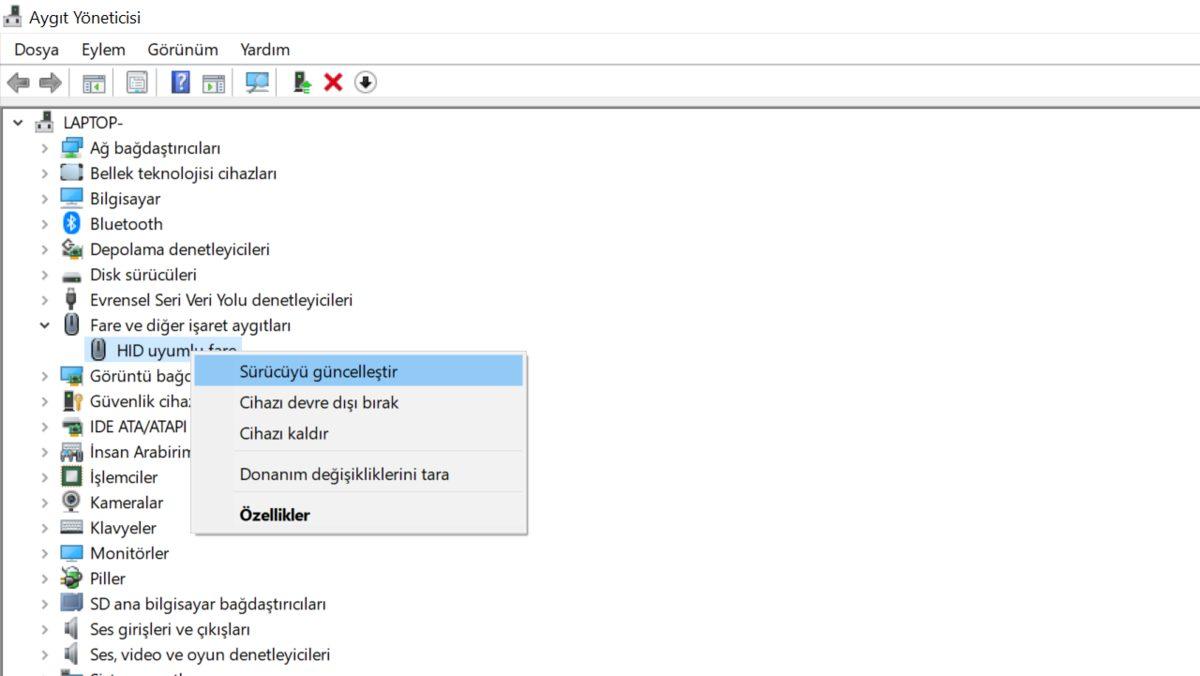The width and height of the screenshot is (1200, 676).
Task: Select Cihazı devre dışı bırak
Action: coord(319,402)
